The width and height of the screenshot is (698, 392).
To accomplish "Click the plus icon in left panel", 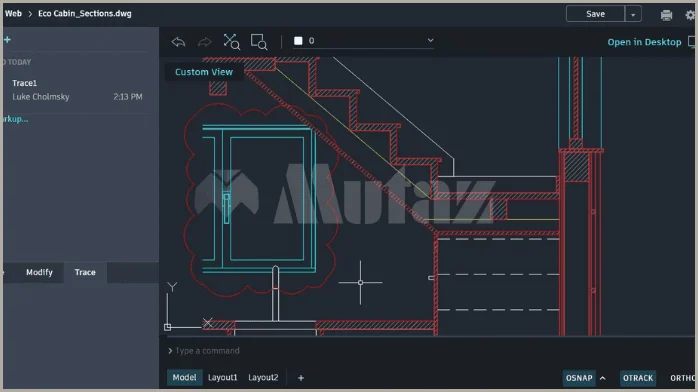I will point(7,40).
